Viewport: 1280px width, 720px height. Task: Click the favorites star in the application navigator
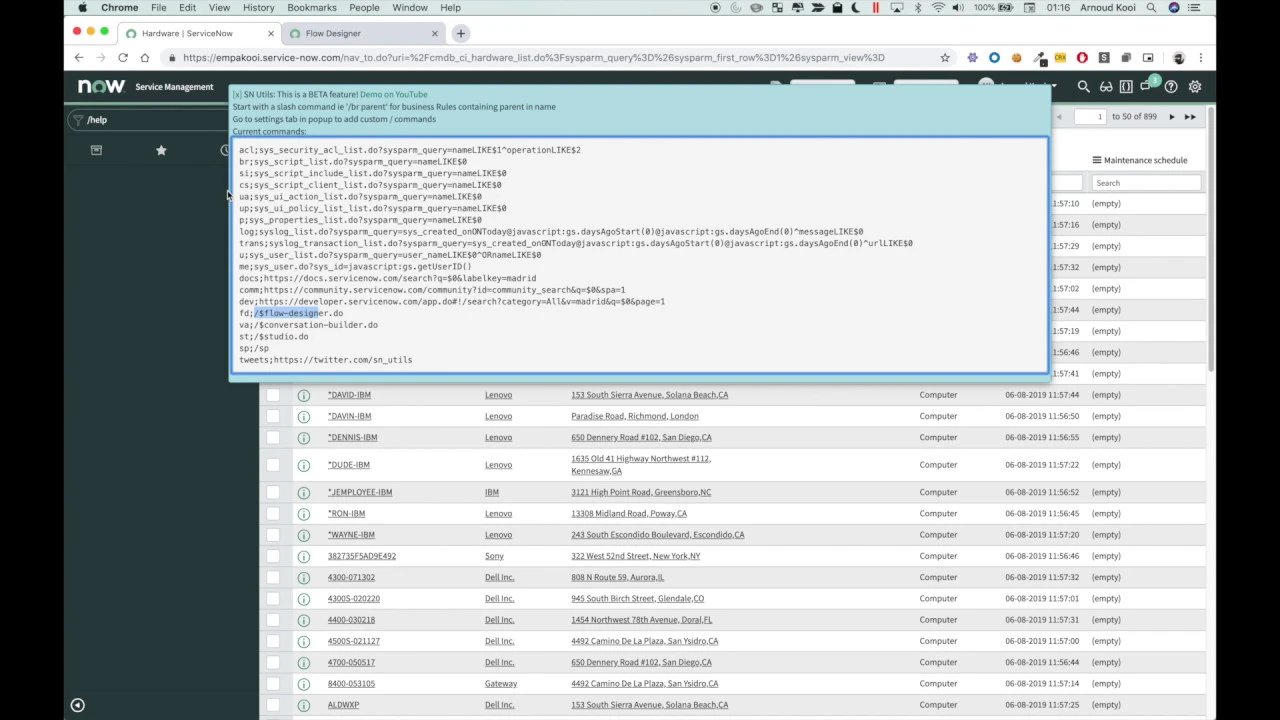(161, 150)
